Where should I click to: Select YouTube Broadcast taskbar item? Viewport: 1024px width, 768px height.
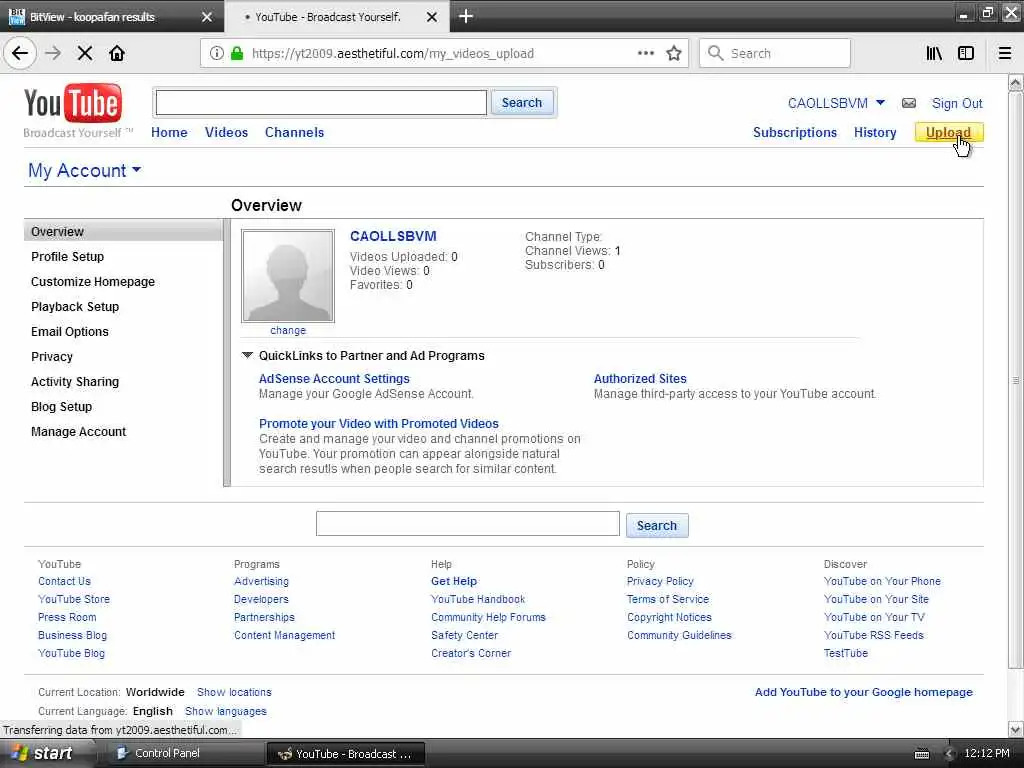click(x=345, y=754)
